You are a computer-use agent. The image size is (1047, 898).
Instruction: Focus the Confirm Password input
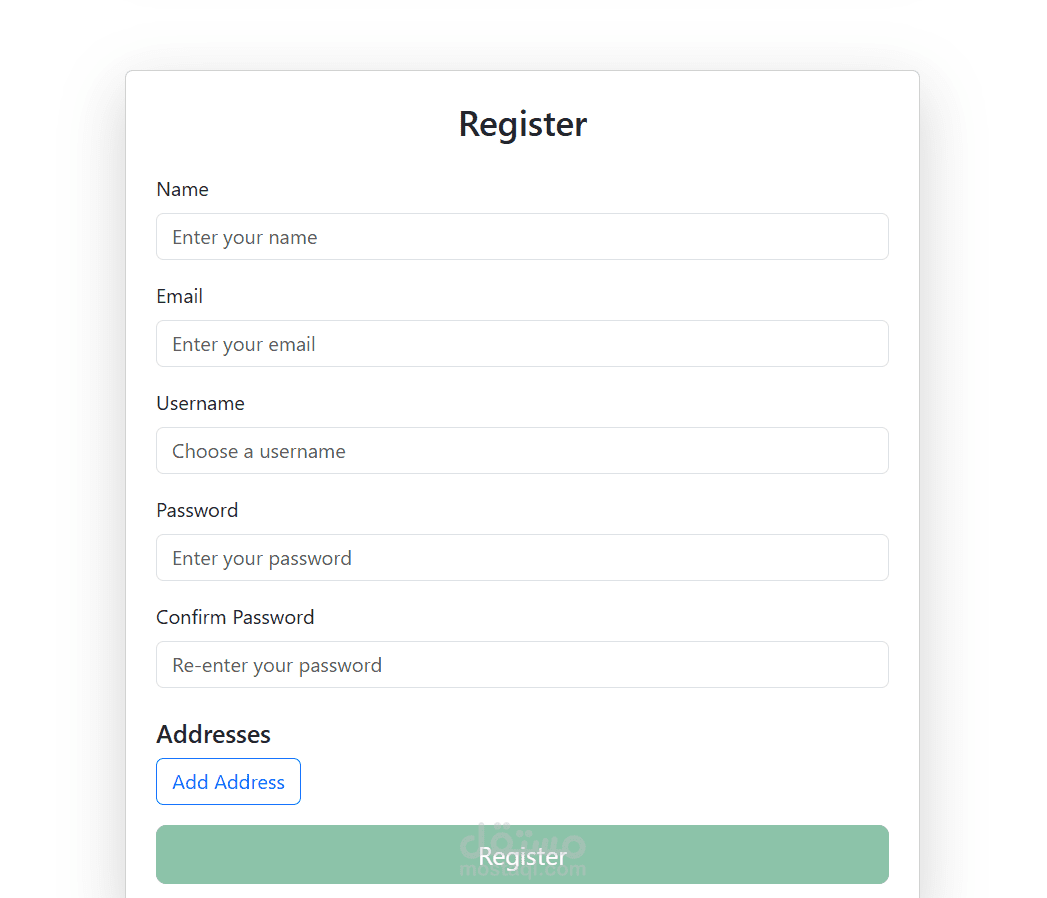coord(522,665)
